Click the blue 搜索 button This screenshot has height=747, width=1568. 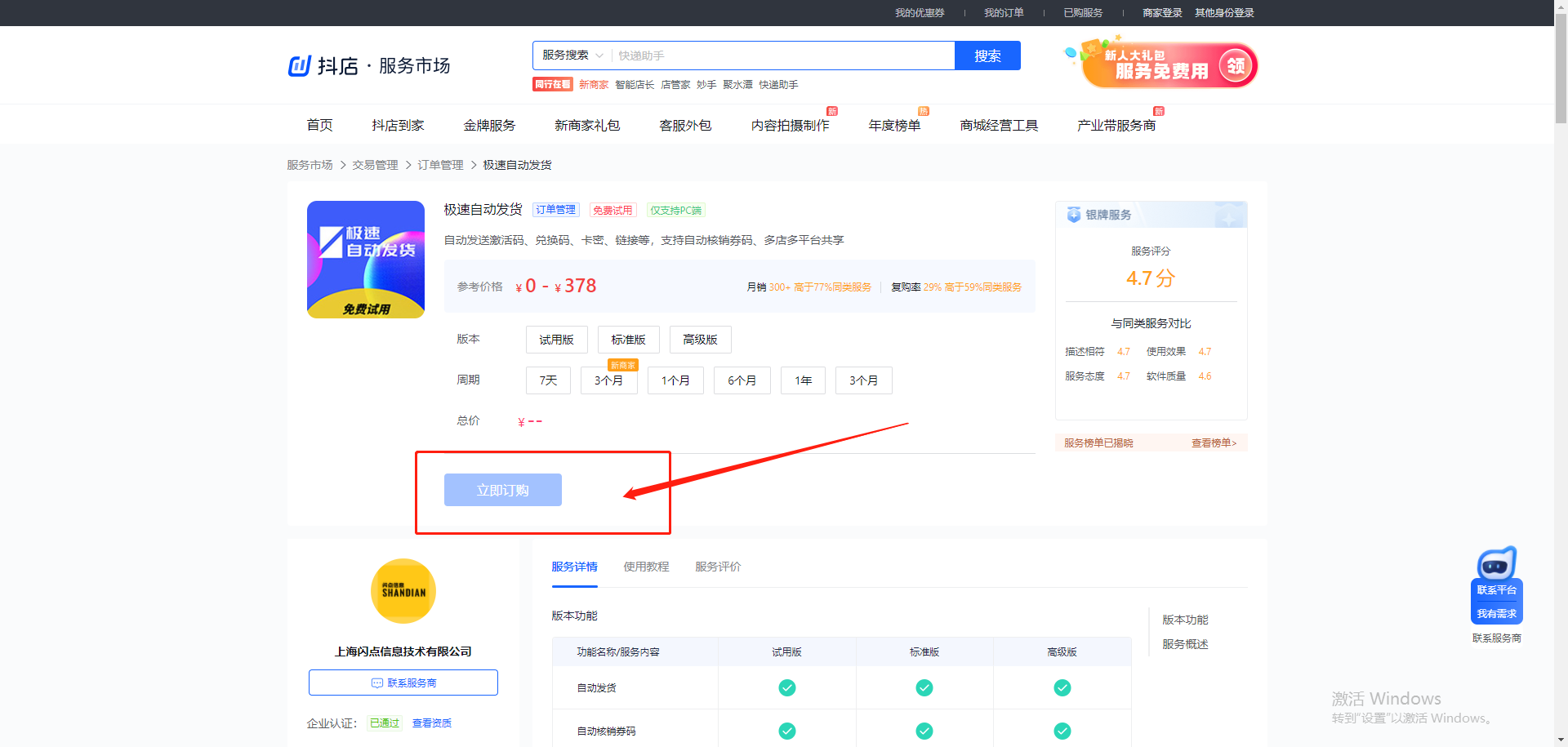987,56
